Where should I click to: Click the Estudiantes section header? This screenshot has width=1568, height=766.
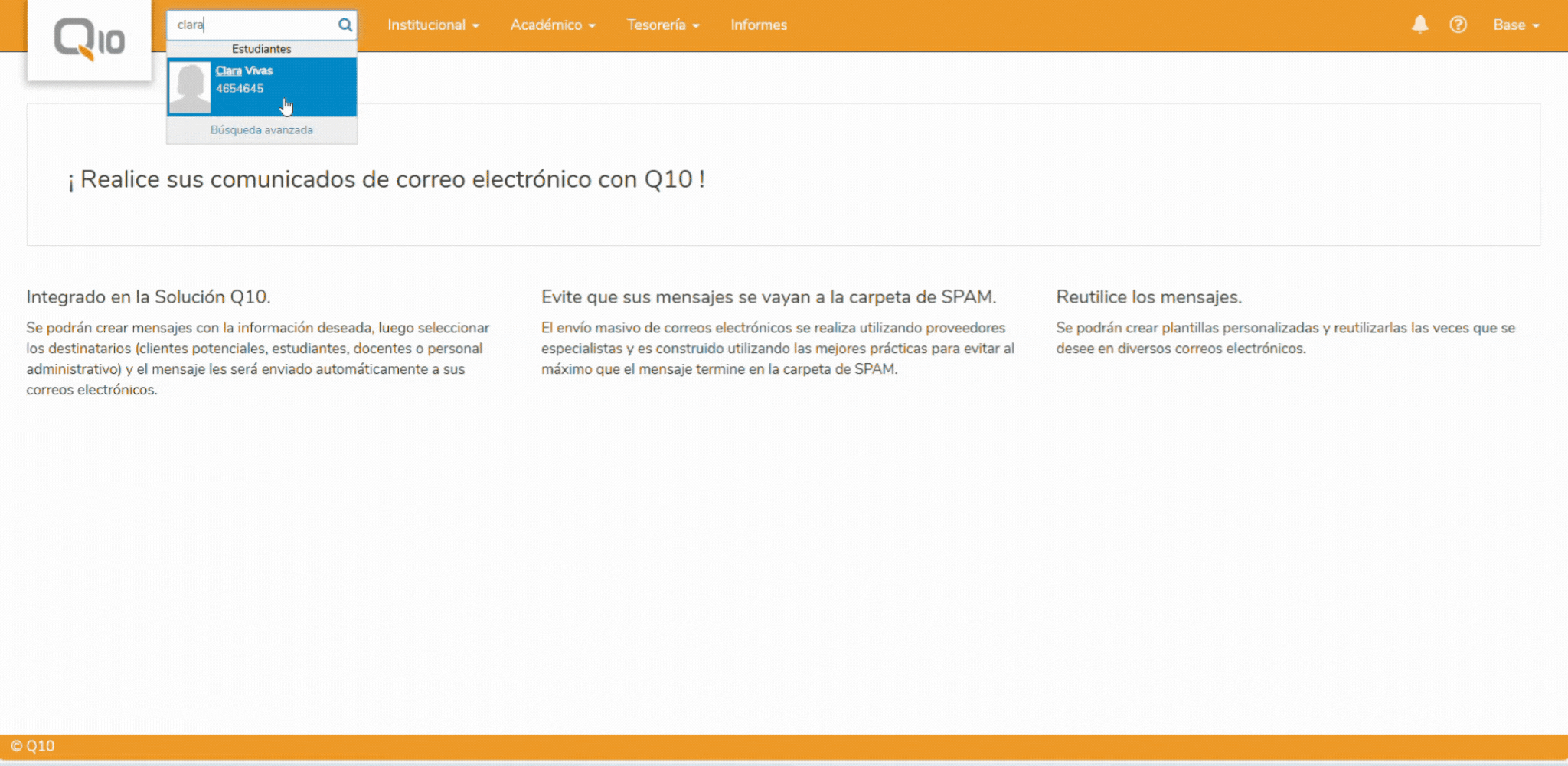pos(261,48)
